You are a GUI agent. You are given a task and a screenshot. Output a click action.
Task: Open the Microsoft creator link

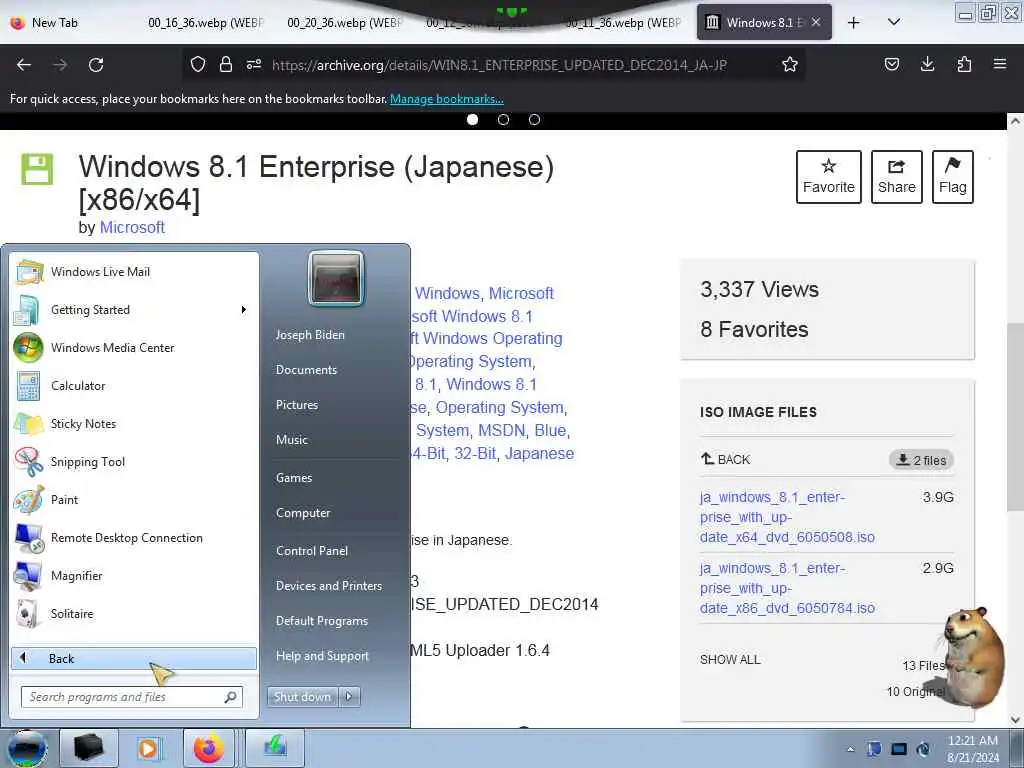(132, 227)
